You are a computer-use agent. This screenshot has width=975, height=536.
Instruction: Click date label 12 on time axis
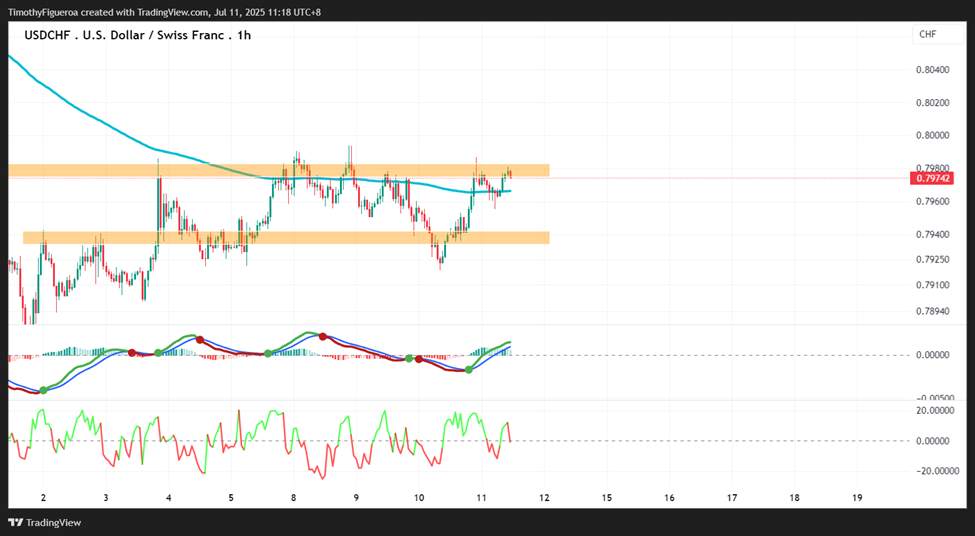tap(544, 498)
